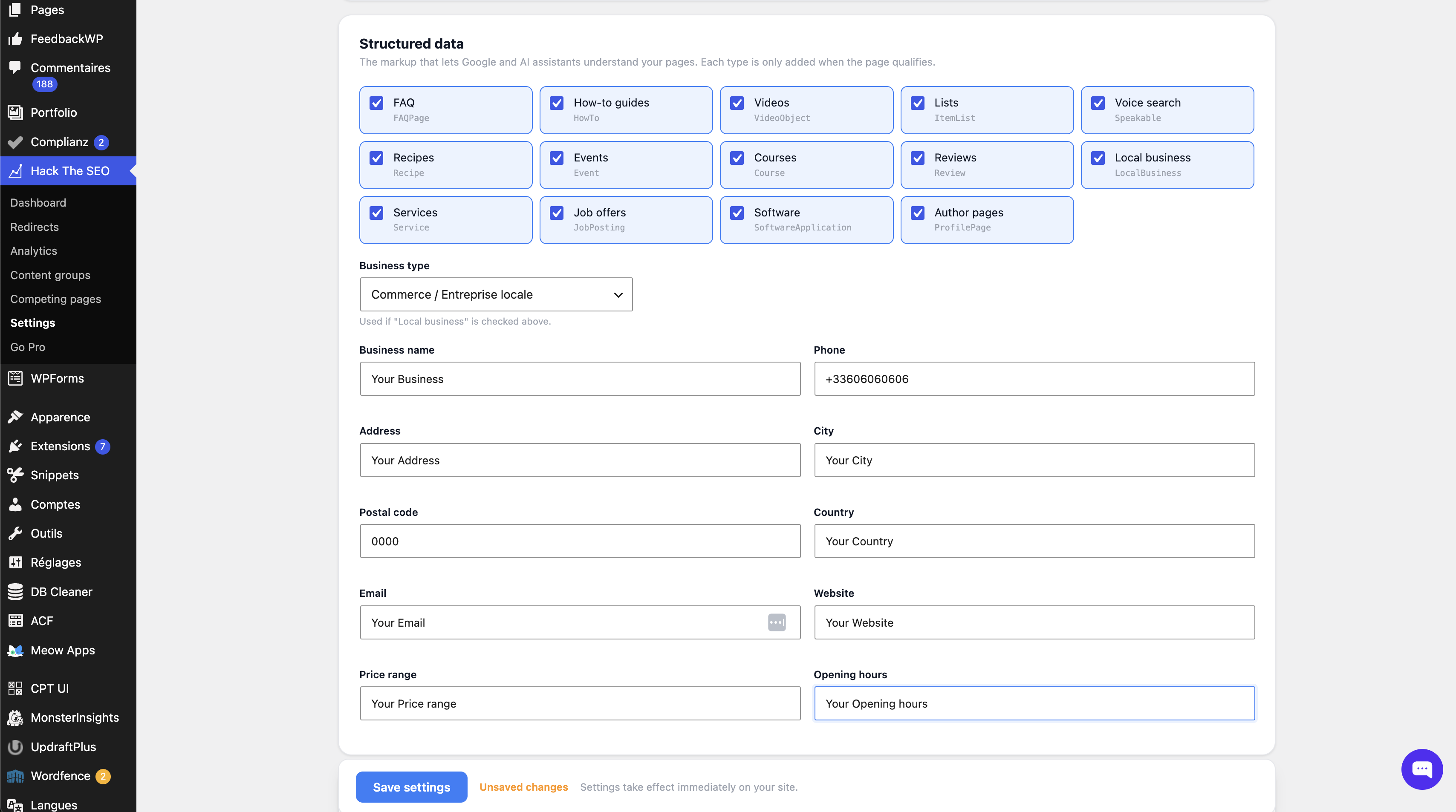Click into the Country field
This screenshot has width=1456, height=812.
point(1034,541)
